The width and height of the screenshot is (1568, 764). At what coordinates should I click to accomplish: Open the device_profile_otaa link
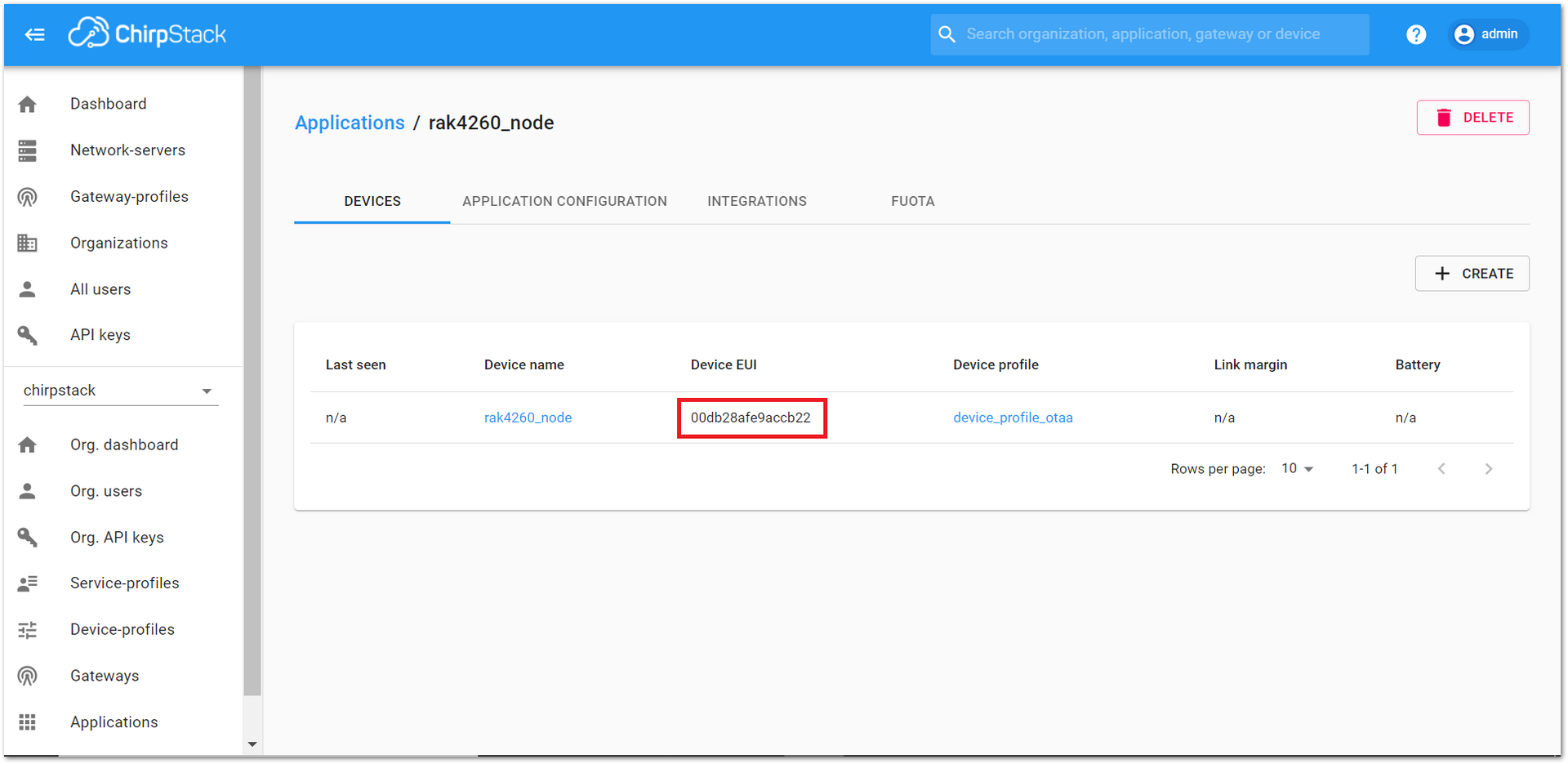1013,418
